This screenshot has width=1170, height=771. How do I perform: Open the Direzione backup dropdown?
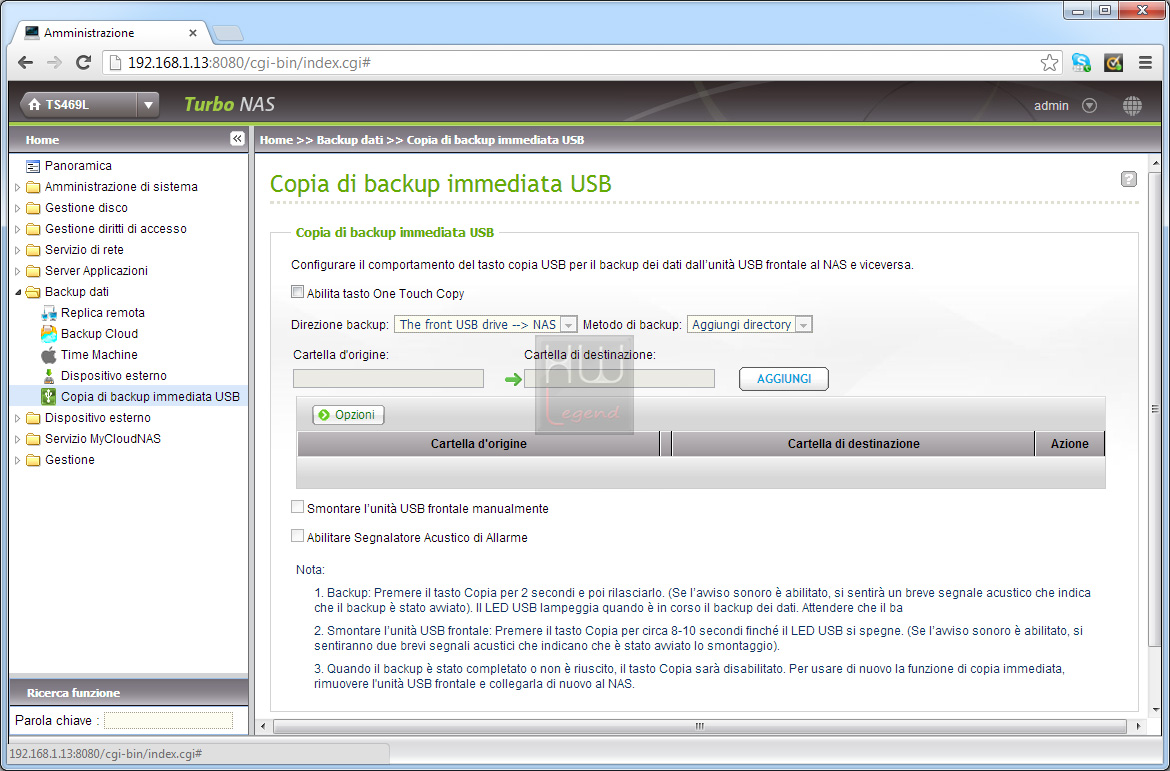[486, 325]
